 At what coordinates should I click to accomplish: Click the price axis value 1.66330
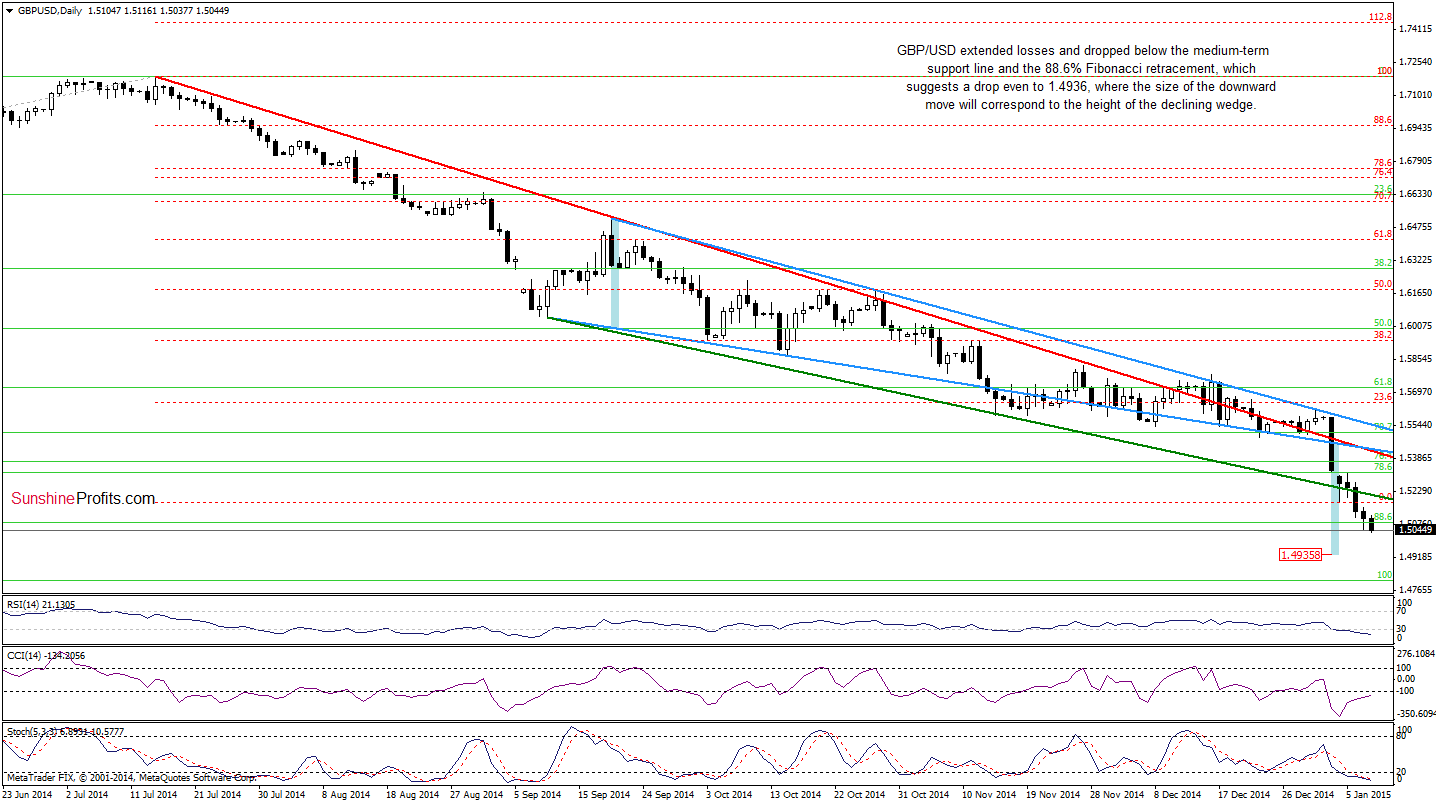point(1415,193)
